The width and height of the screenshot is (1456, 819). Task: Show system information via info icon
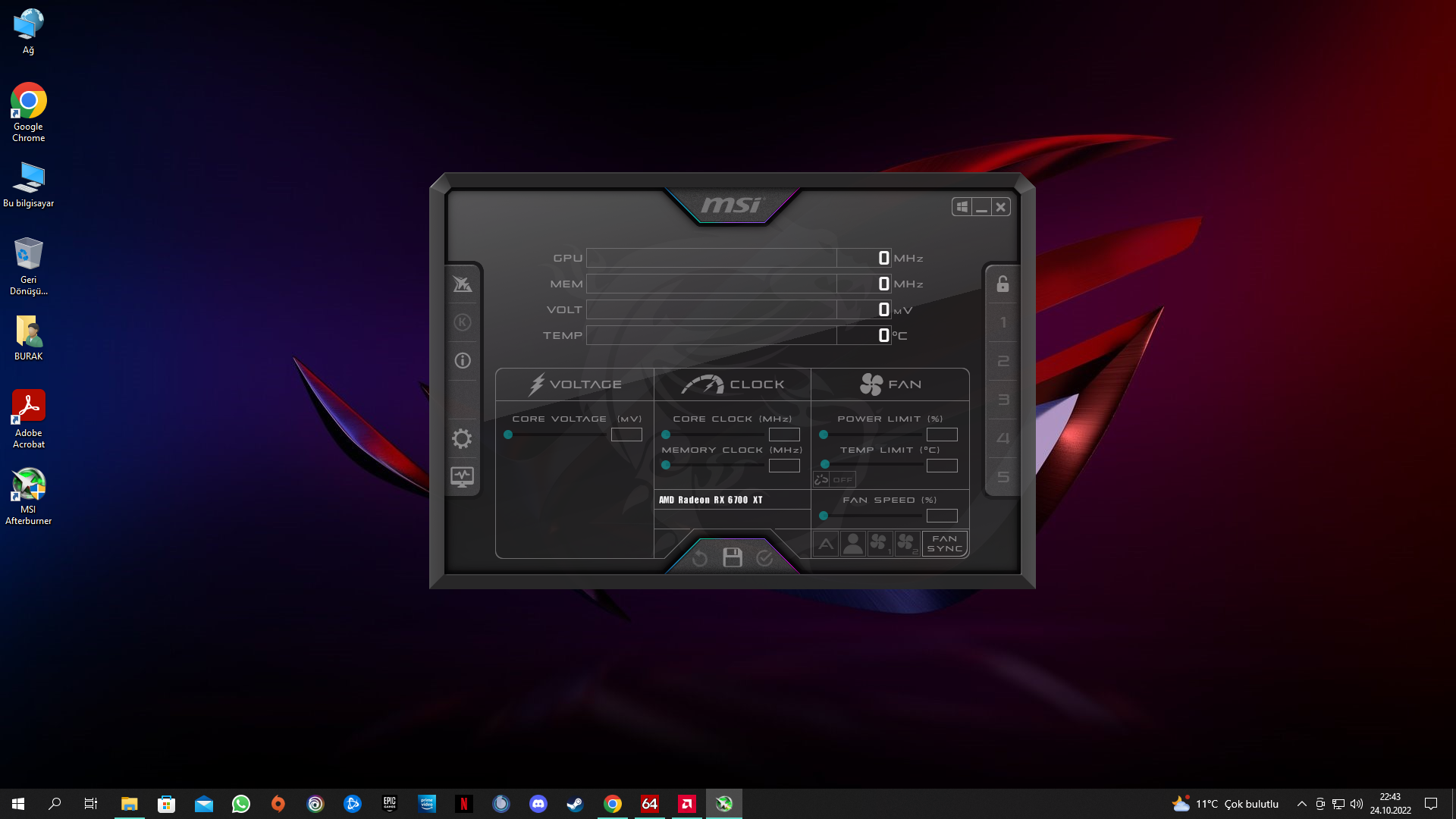point(463,361)
